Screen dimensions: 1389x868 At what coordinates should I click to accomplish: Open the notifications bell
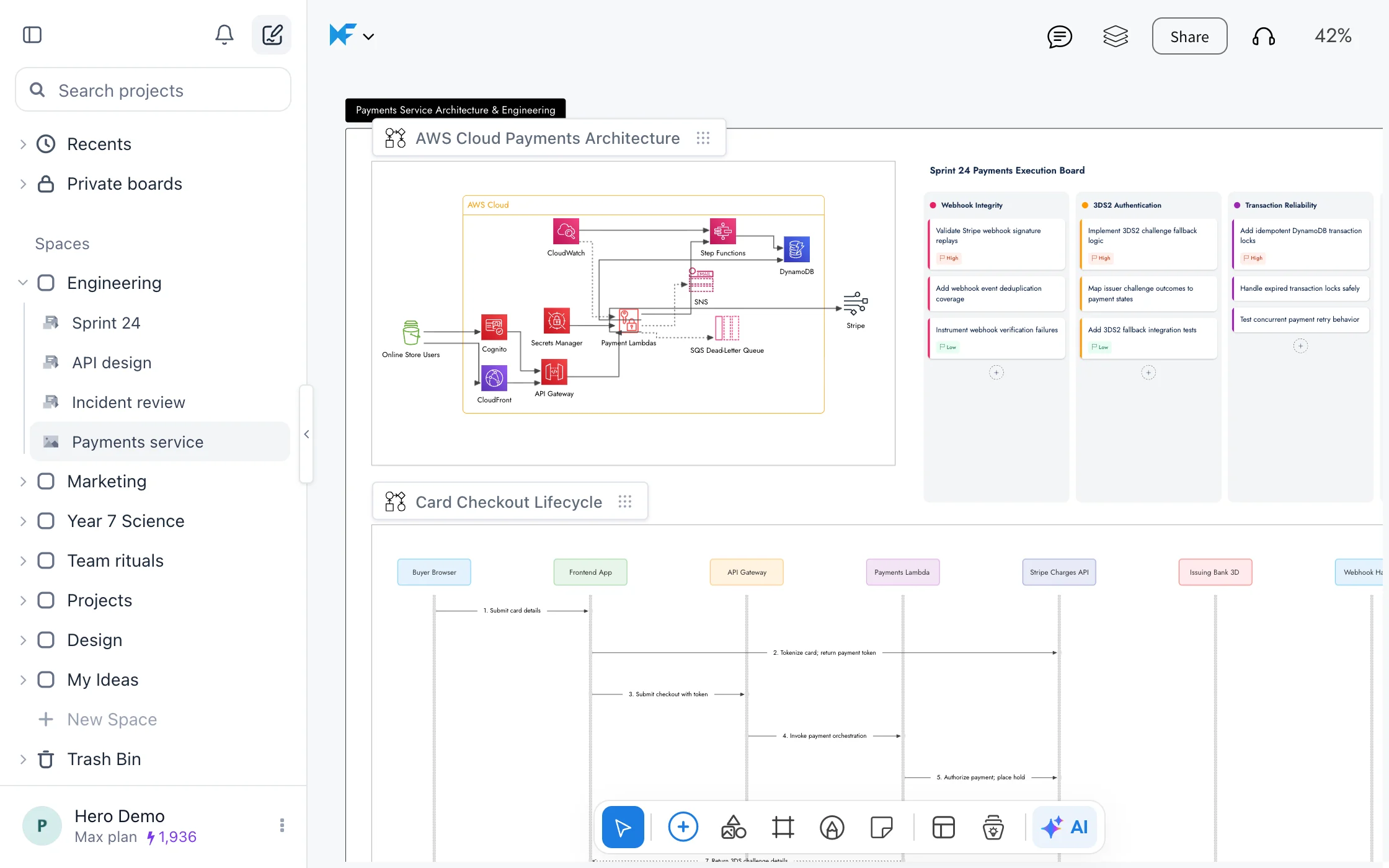pos(224,35)
